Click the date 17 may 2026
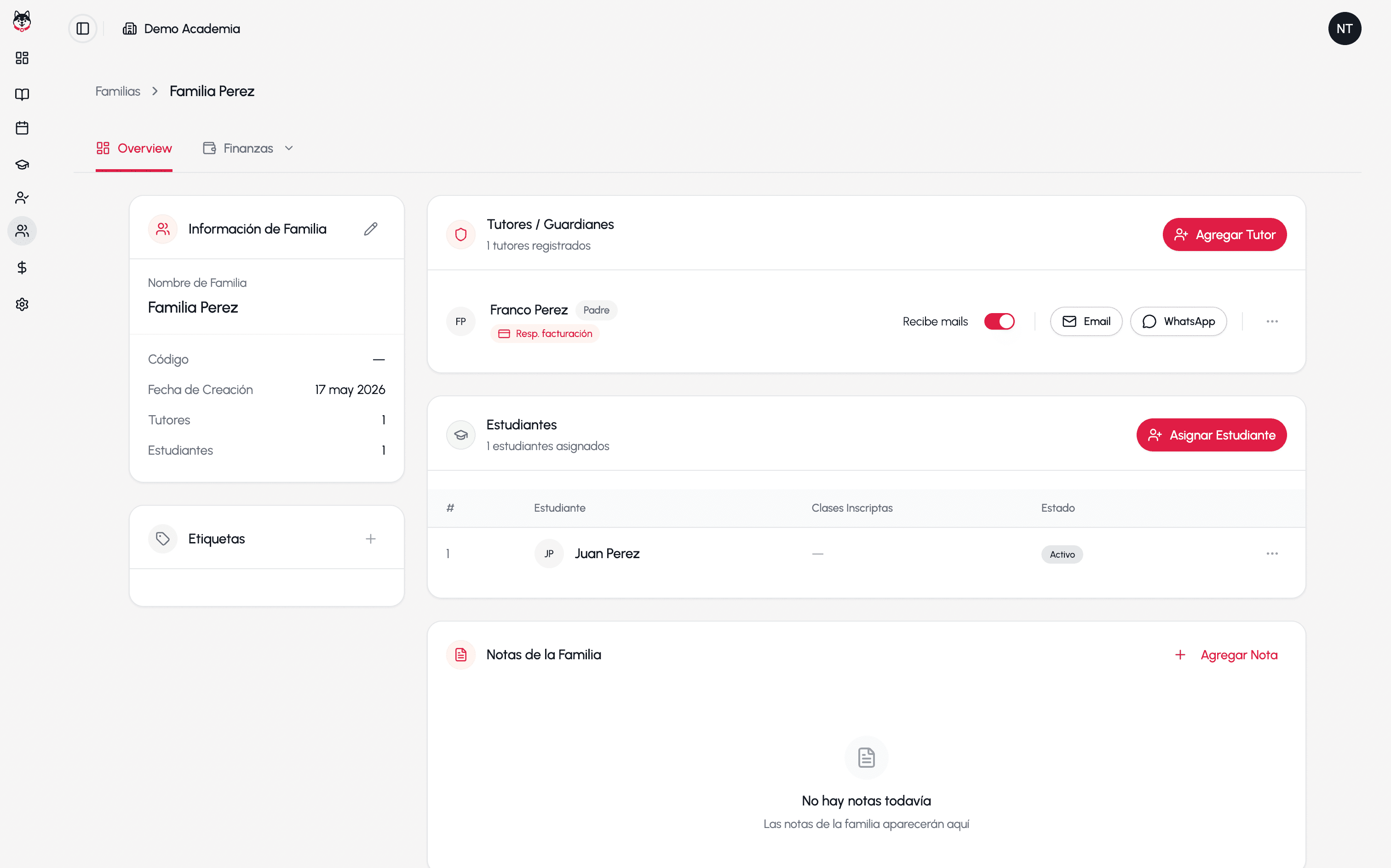Screen dimensions: 1391x868 coord(350,390)
